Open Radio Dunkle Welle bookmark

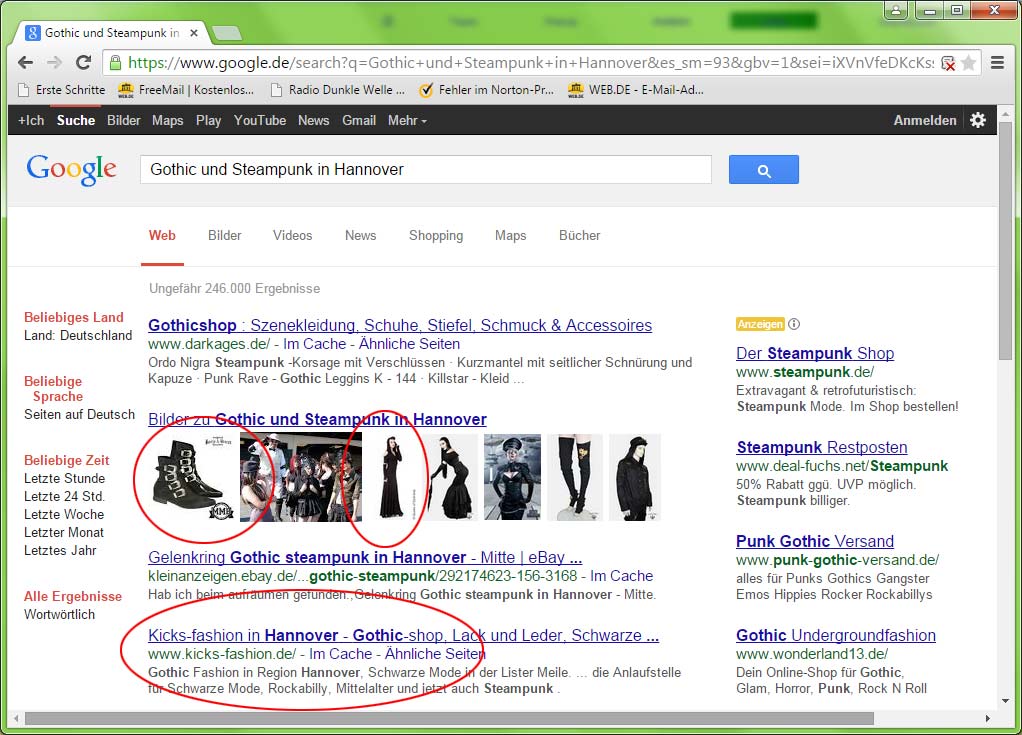tap(338, 90)
